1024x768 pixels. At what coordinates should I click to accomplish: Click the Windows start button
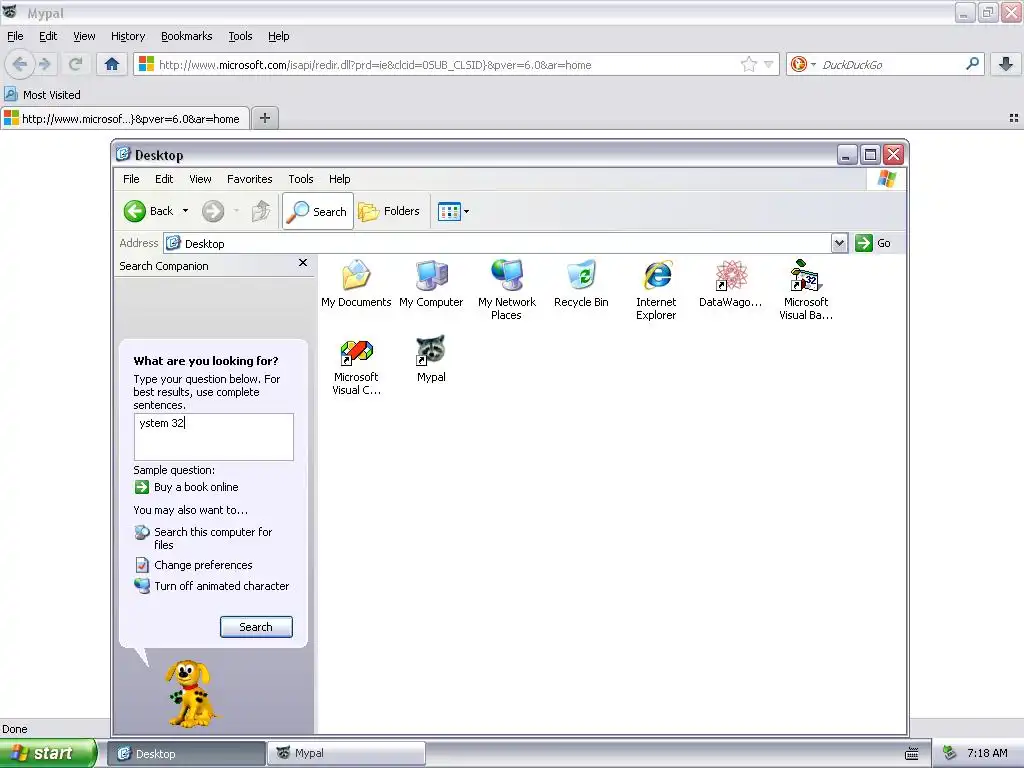tap(48, 753)
